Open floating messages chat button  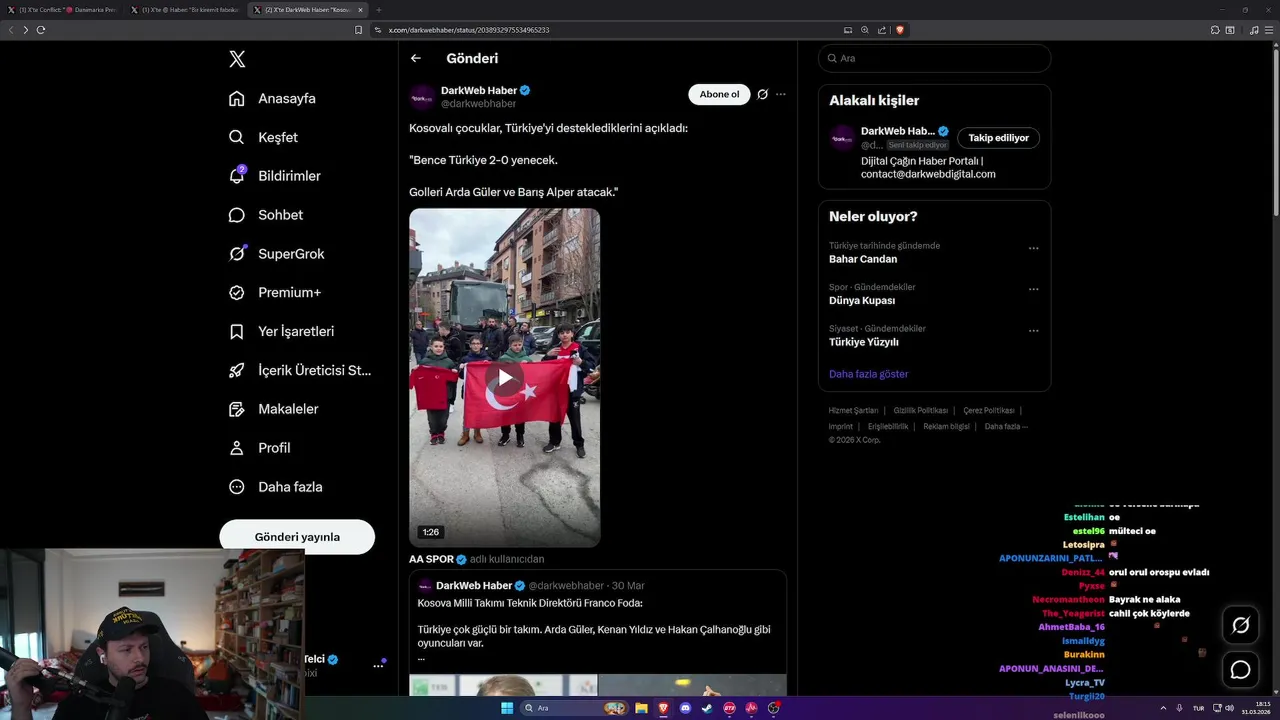[1241, 670]
